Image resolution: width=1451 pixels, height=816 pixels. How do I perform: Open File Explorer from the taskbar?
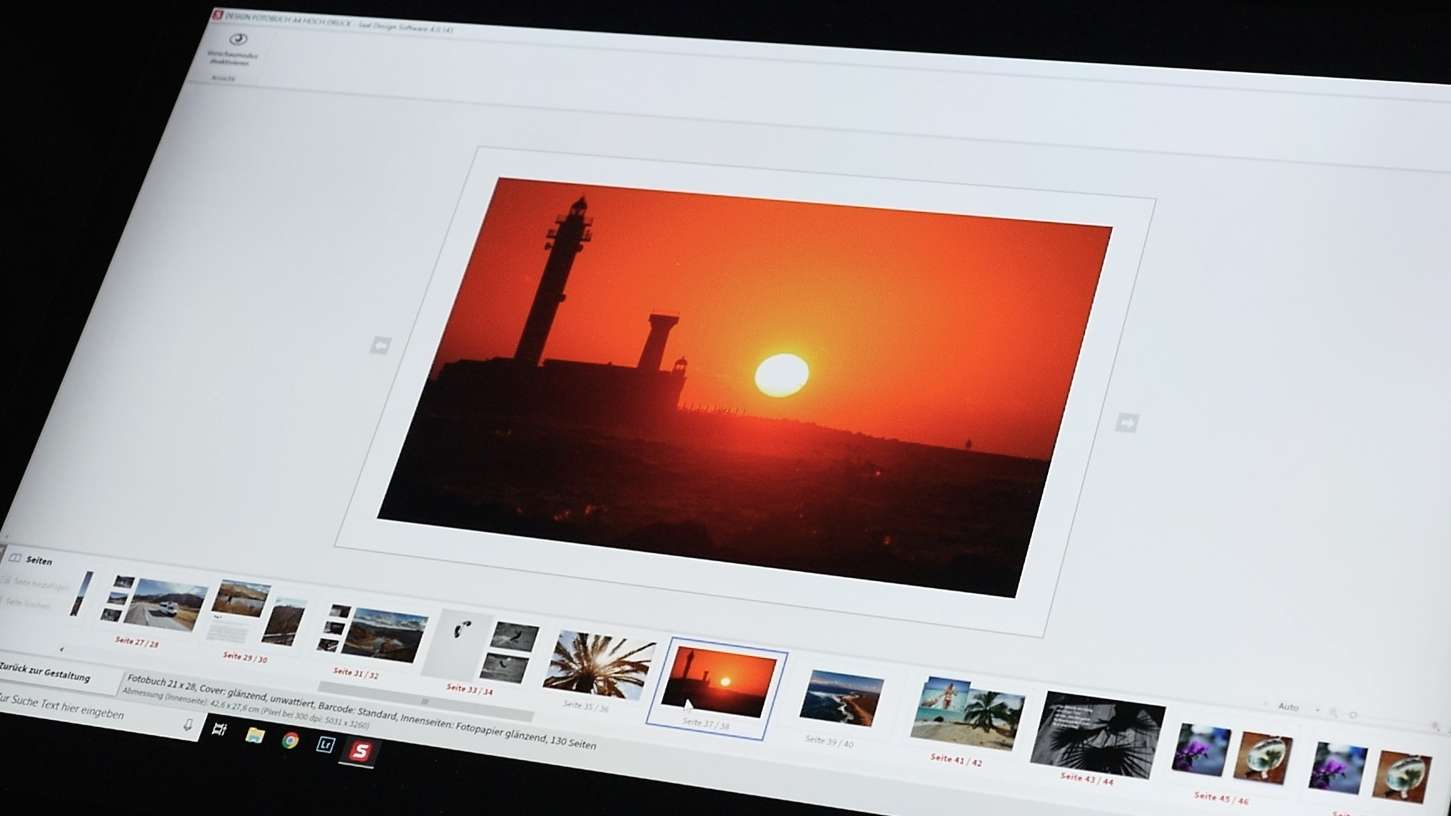pos(255,735)
